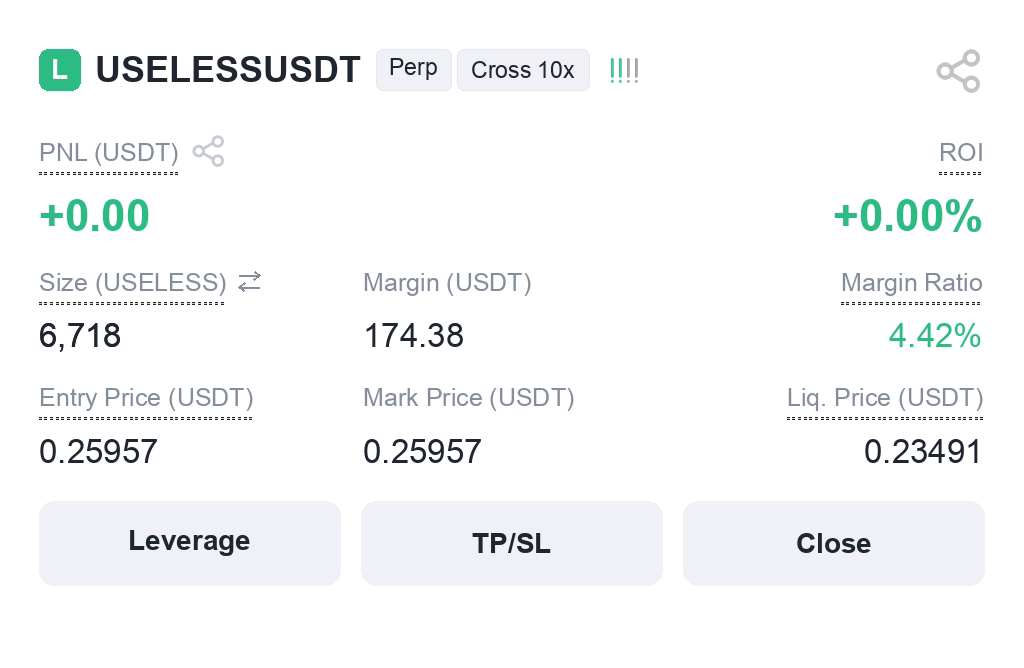
Task: Click the USELESSUSDT pair title
Action: click(228, 70)
